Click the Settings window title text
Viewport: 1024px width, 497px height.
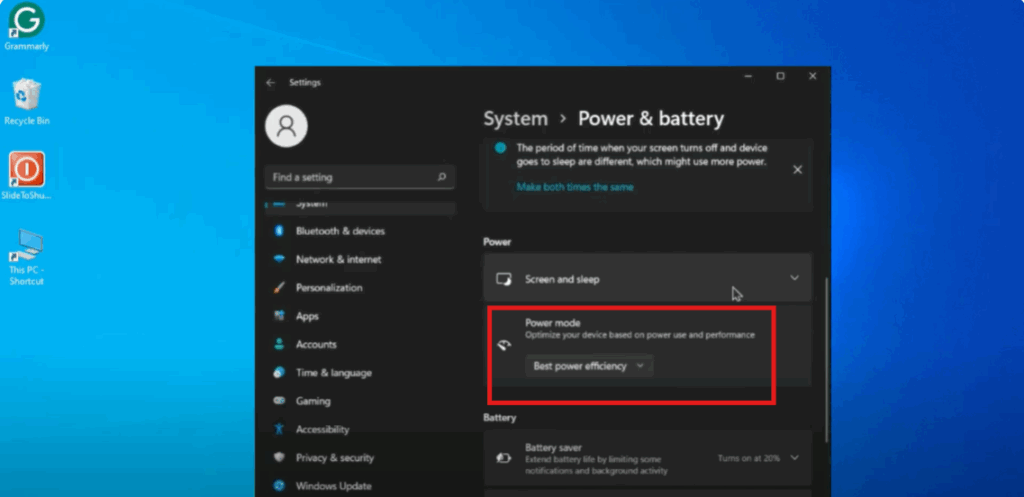(x=304, y=83)
